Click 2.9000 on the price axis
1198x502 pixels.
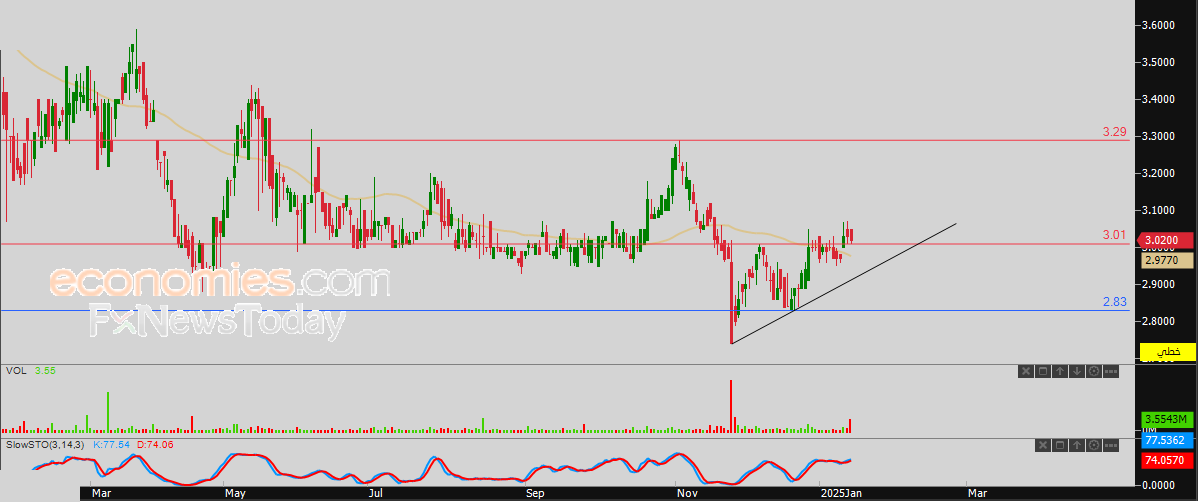1158,284
